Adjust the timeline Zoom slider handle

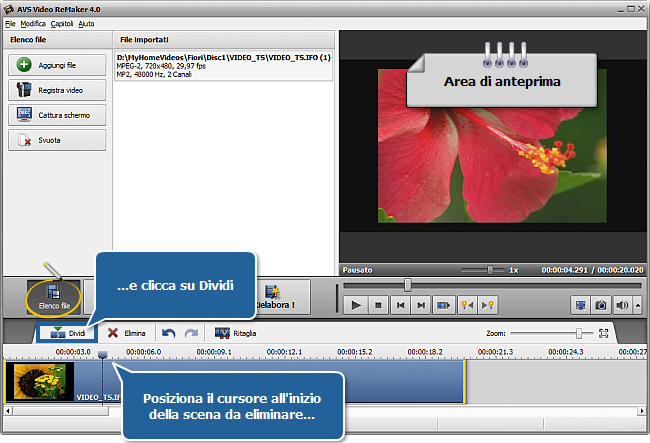(x=578, y=333)
